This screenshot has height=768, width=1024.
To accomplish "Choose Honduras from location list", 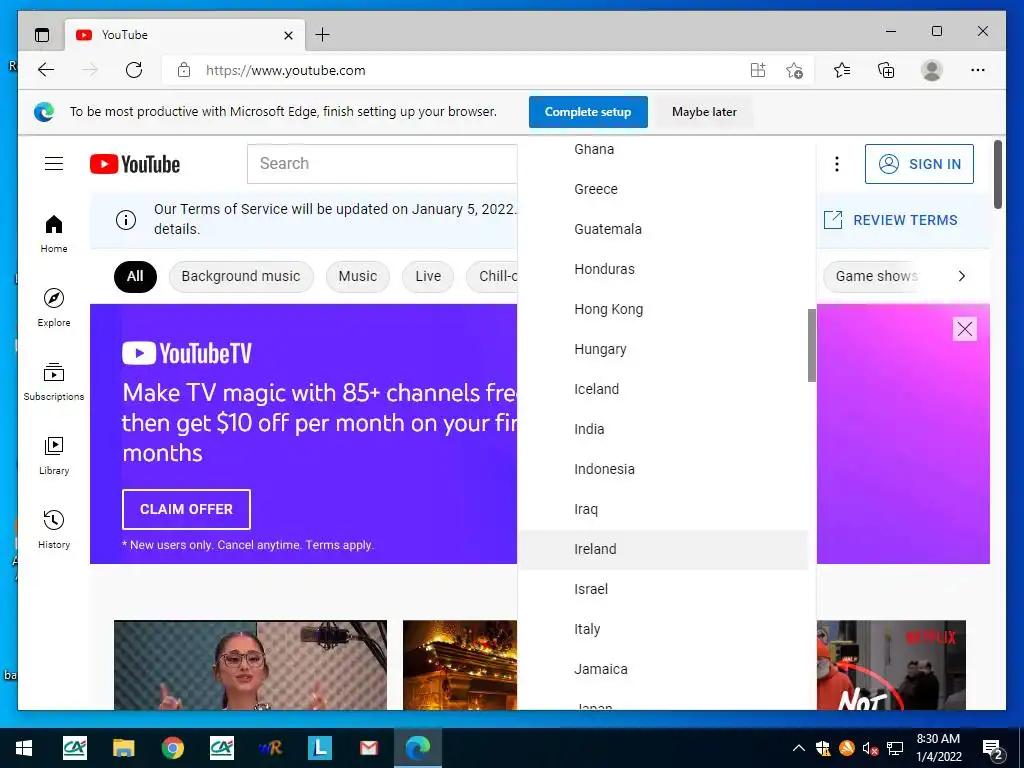I will pyautogui.click(x=663, y=269).
